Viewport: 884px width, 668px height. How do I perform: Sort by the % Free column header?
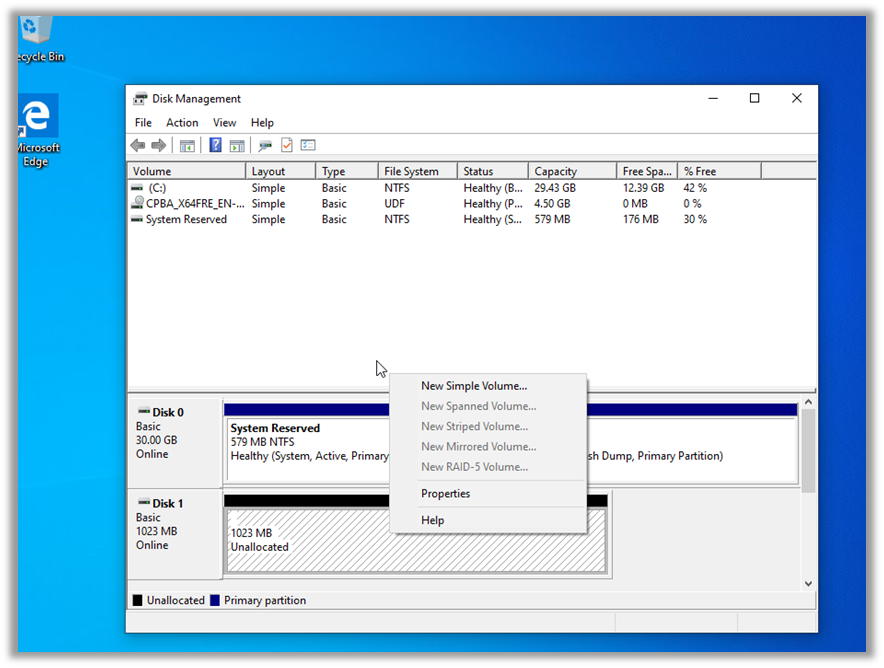(x=719, y=171)
